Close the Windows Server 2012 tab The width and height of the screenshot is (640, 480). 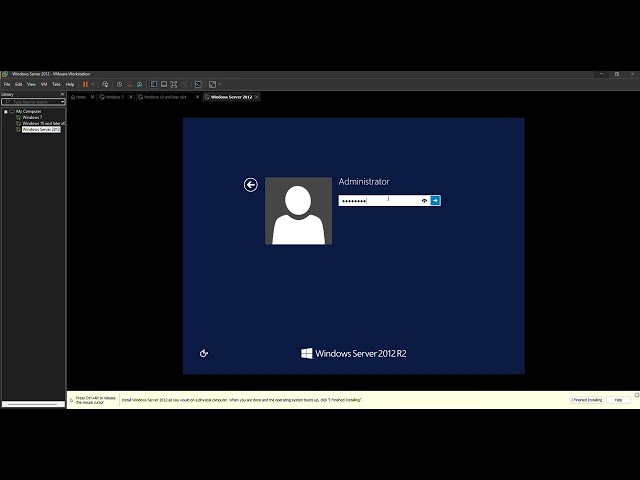click(x=256, y=97)
